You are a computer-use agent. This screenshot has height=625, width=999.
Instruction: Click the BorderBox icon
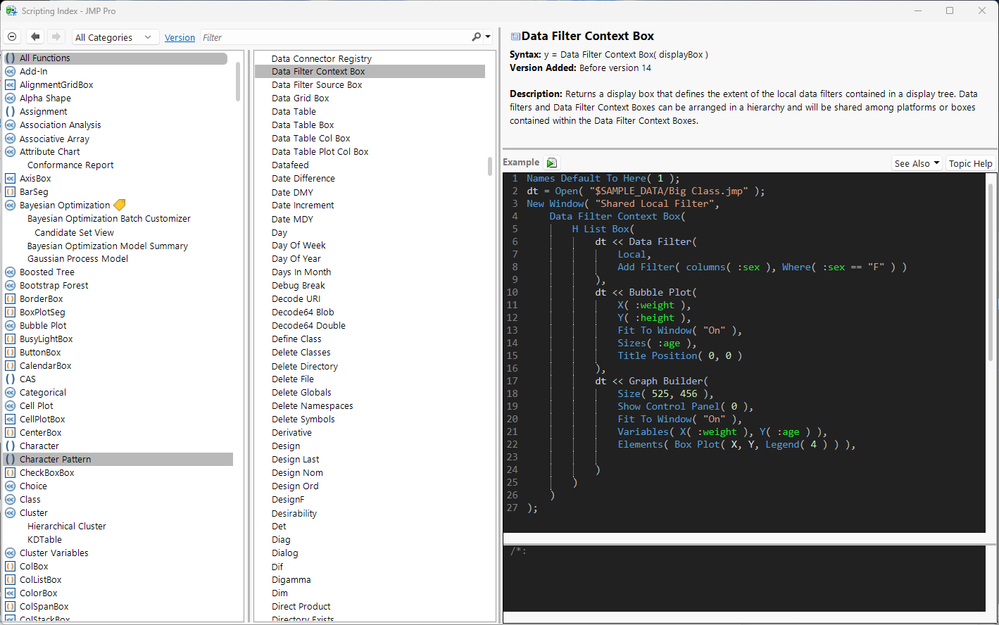pyautogui.click(x=10, y=299)
